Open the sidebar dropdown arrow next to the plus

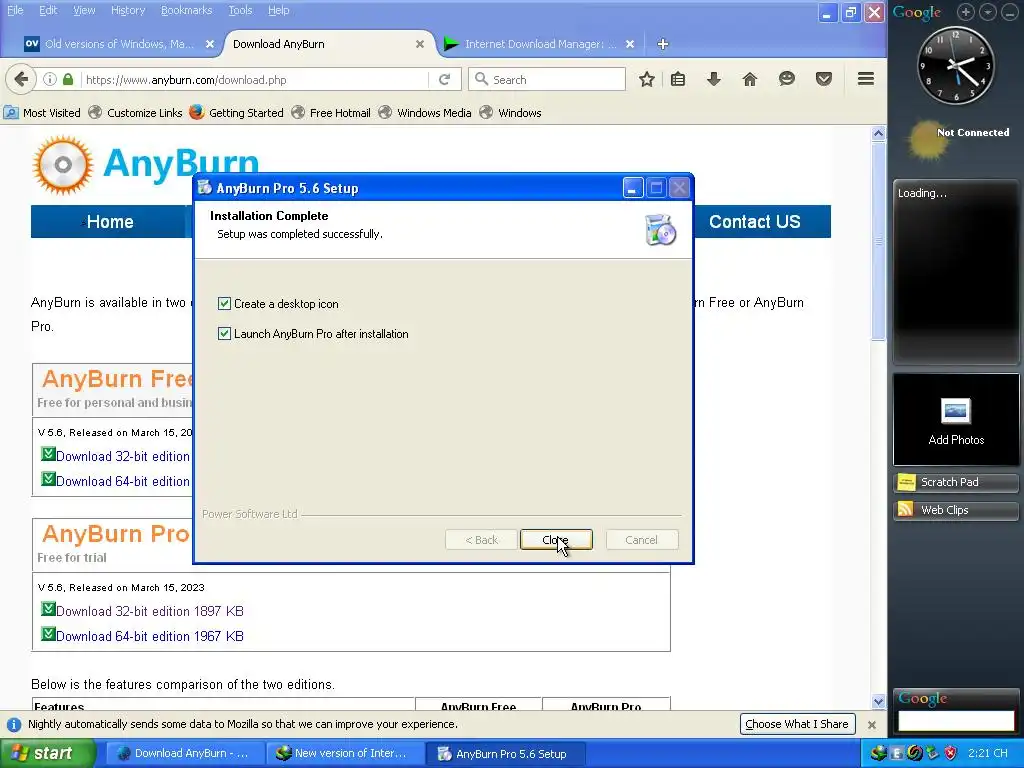coord(987,12)
